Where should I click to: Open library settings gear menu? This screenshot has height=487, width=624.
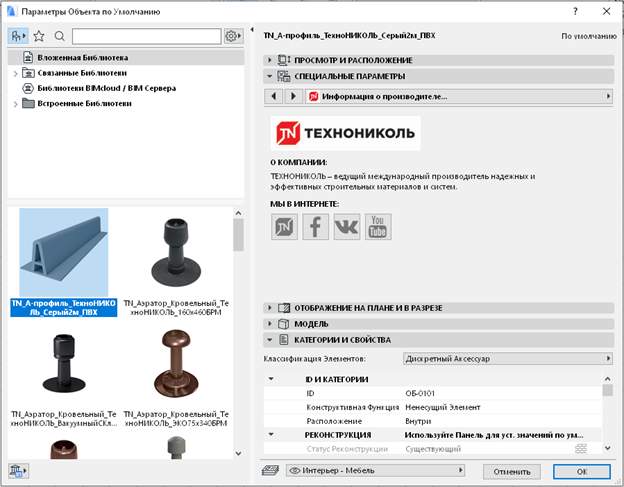(x=232, y=36)
